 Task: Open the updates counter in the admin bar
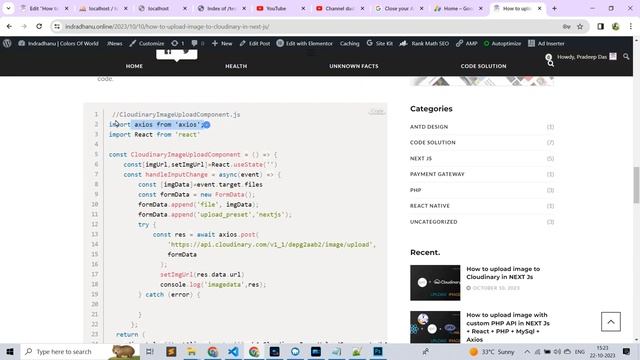point(178,43)
